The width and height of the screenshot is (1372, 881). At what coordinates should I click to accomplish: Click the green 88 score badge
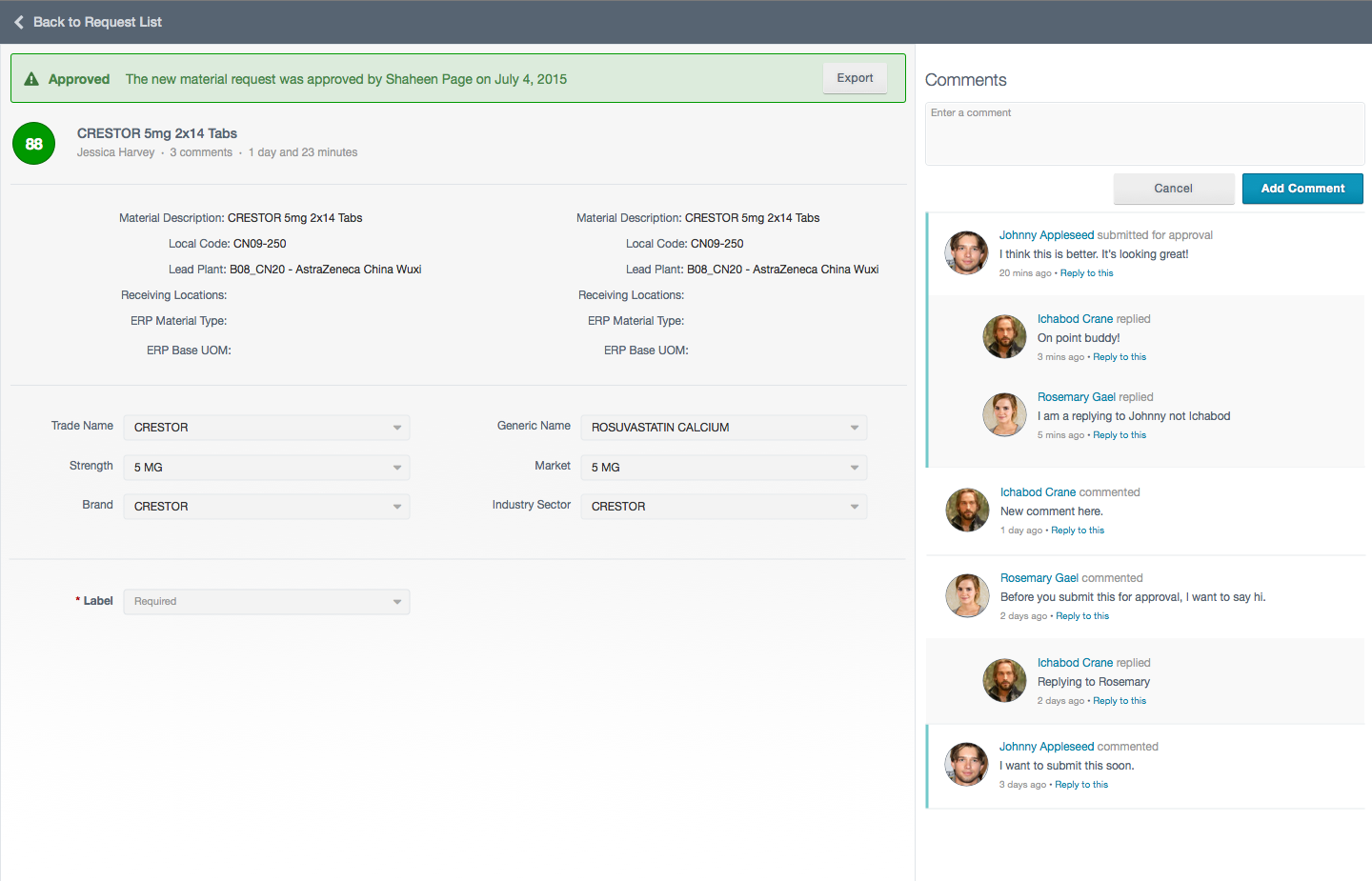coord(33,144)
